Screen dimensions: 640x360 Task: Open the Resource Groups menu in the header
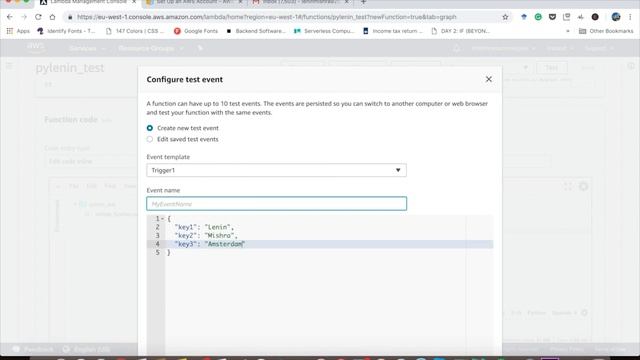(x=151, y=48)
